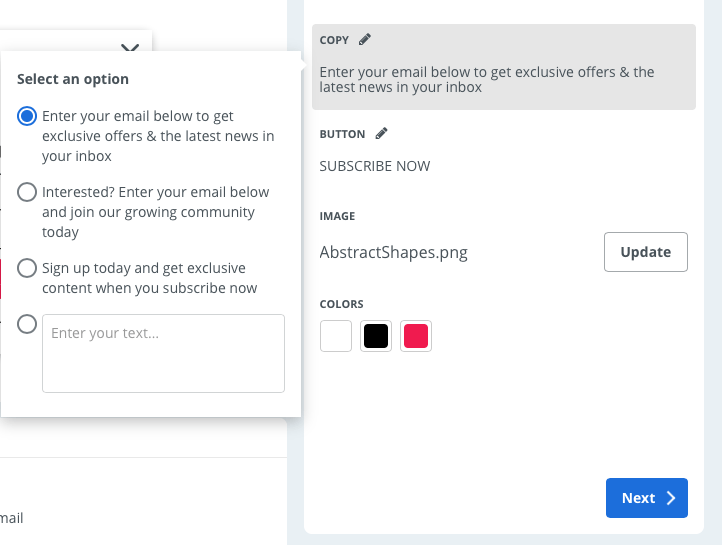Click the COPY section heading
This screenshot has height=545, width=722.
pyautogui.click(x=334, y=40)
